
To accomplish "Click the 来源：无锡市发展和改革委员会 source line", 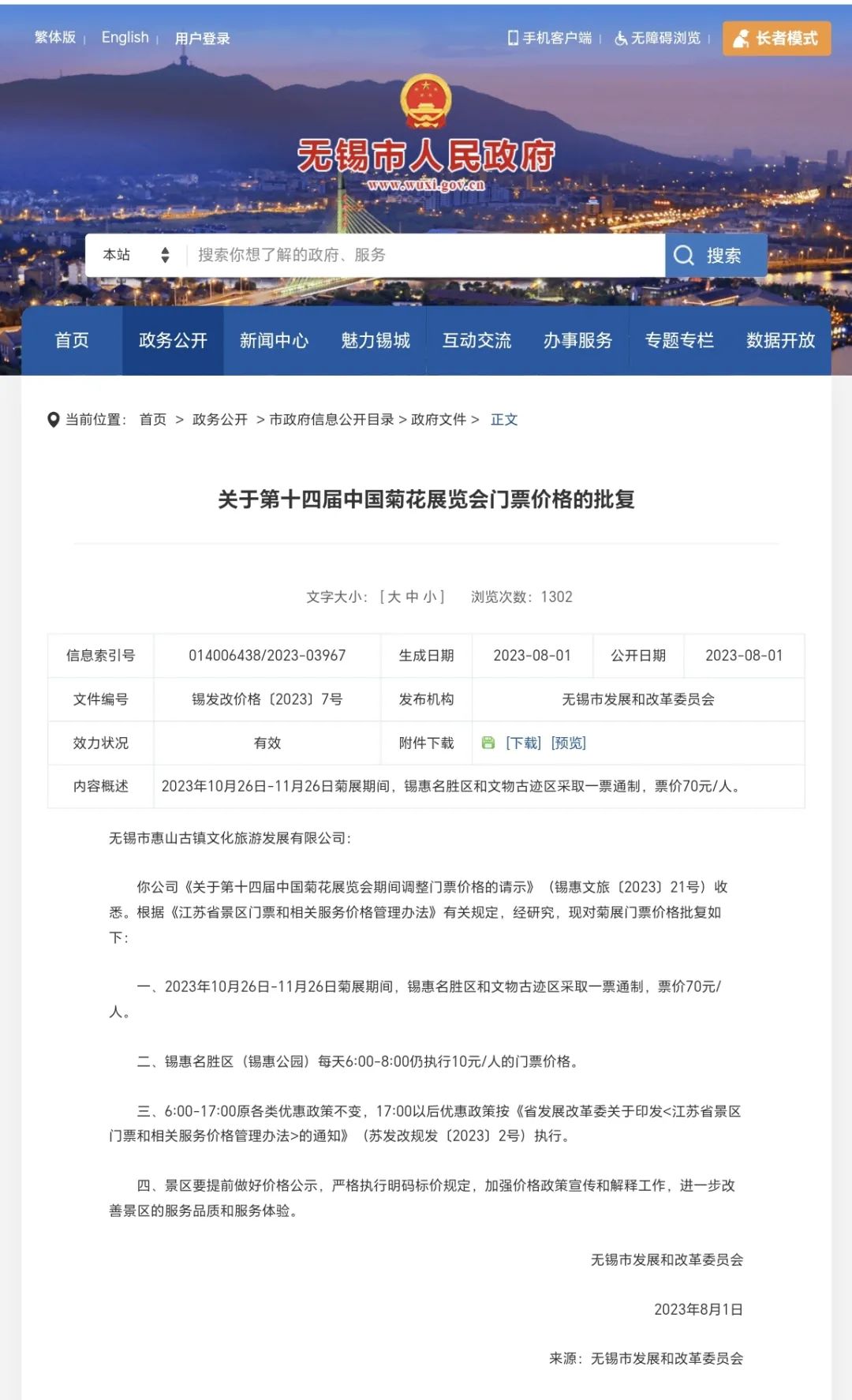I will pos(646,1358).
